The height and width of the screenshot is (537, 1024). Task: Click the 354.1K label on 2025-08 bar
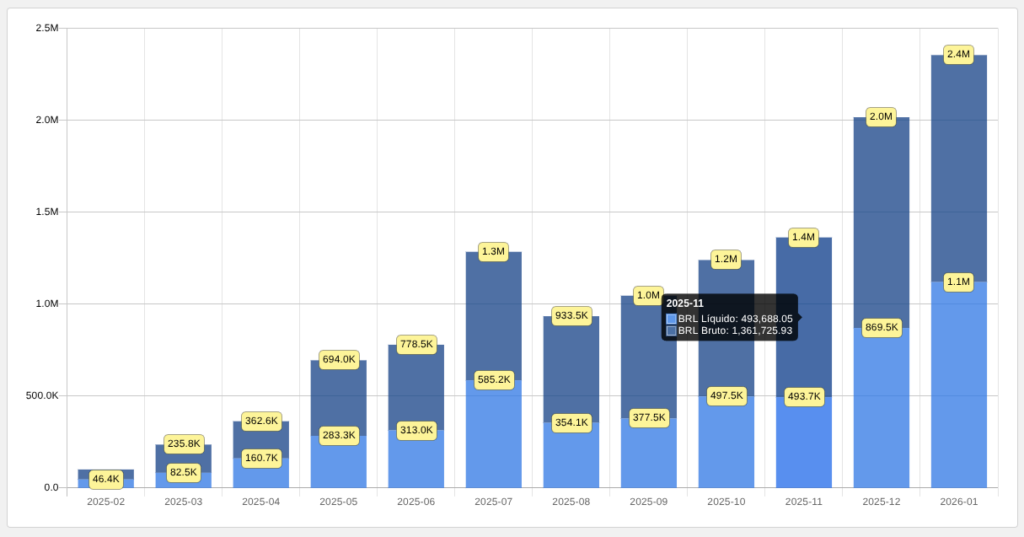(x=571, y=423)
